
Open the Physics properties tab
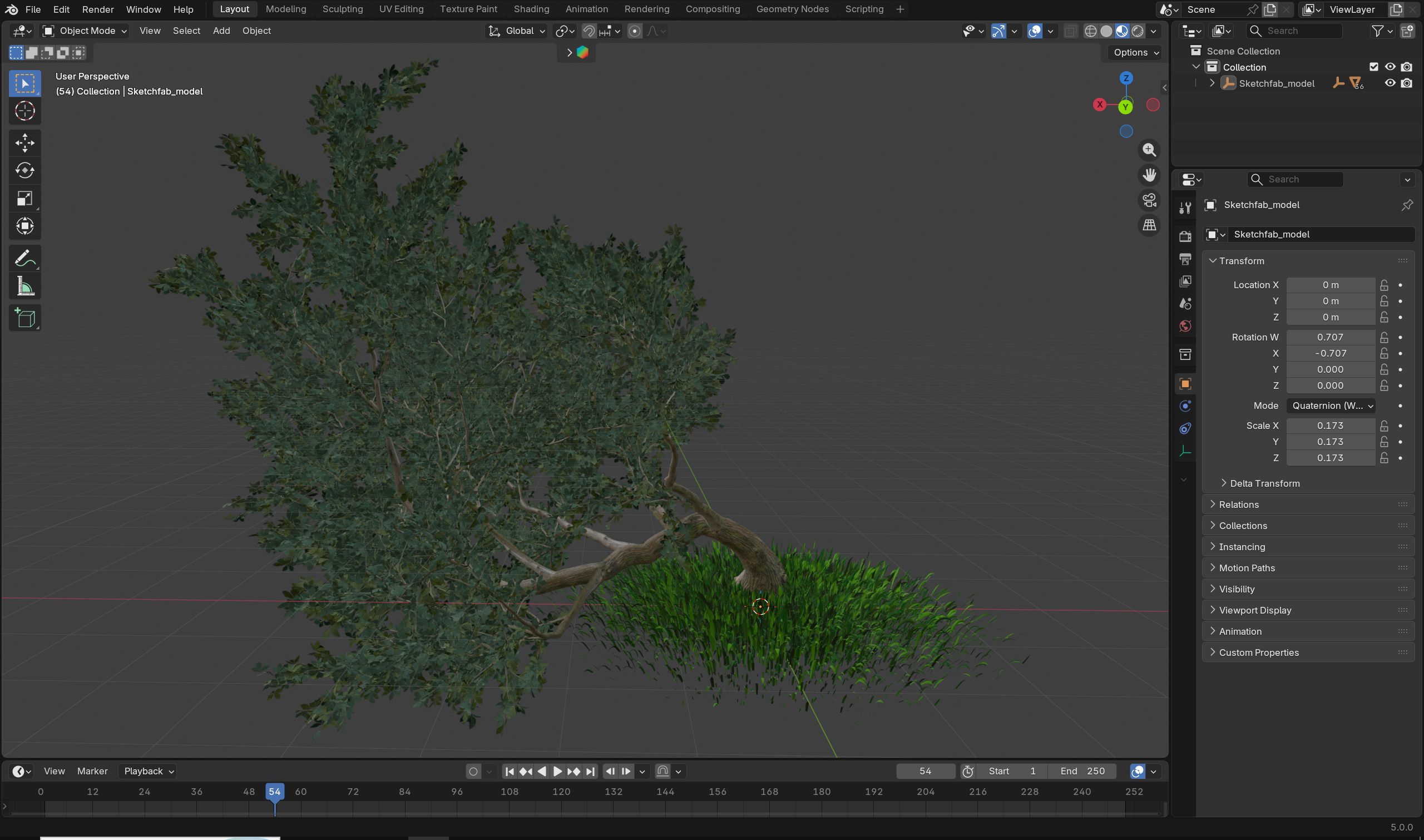[1185, 406]
